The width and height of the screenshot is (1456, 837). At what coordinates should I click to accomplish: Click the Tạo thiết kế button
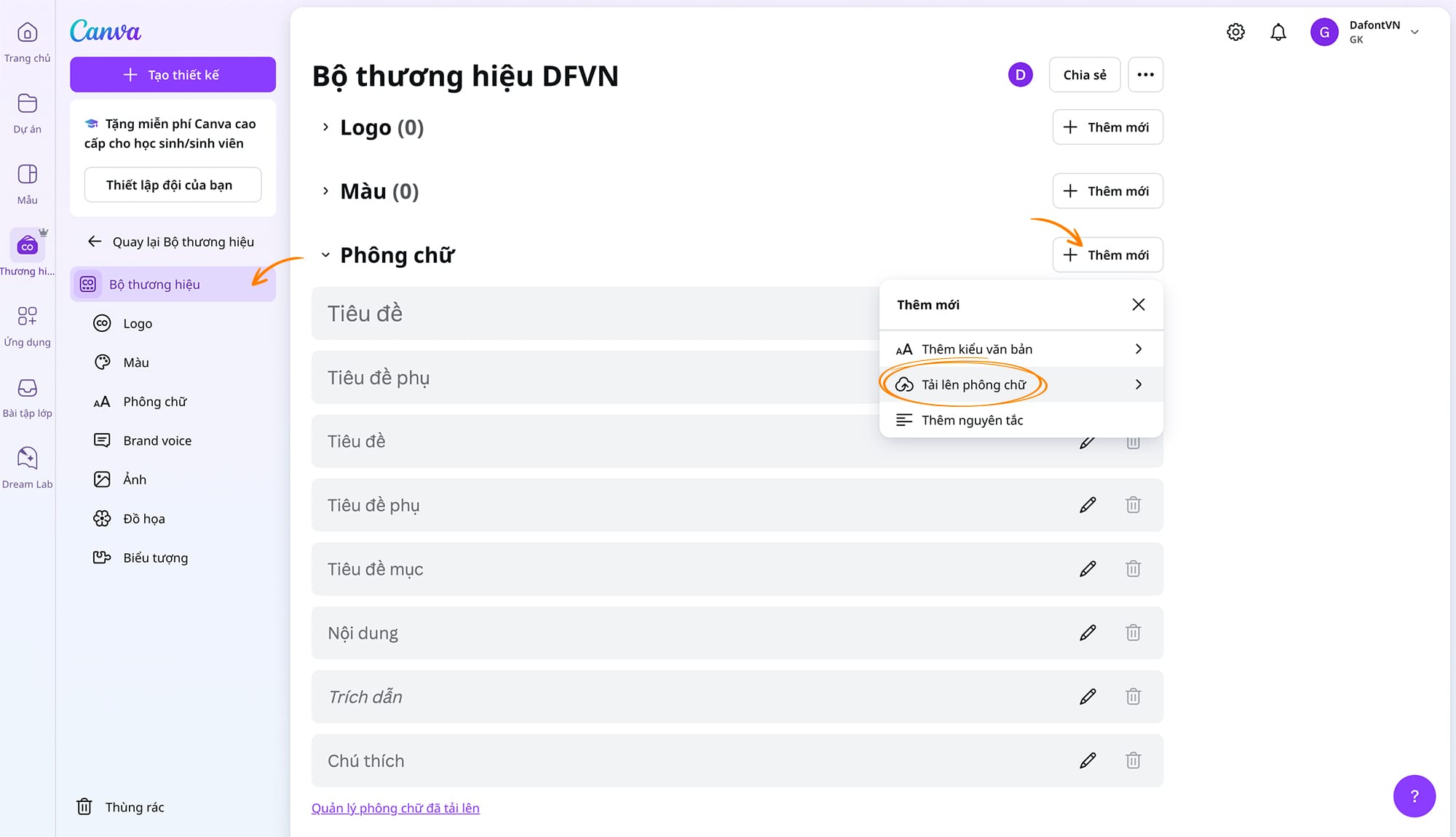click(x=173, y=74)
